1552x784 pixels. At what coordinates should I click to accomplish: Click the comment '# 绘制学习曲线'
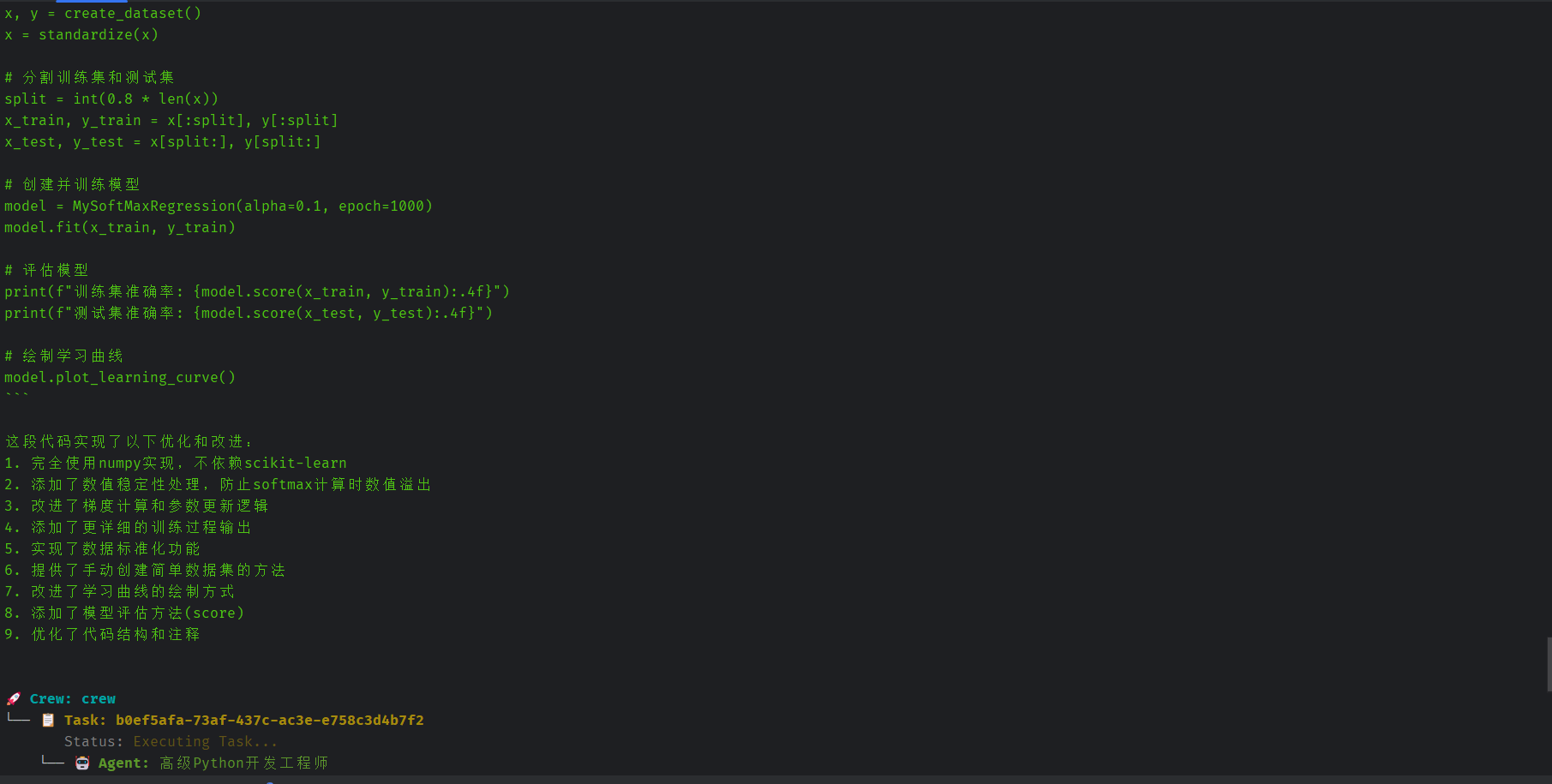pos(63,356)
